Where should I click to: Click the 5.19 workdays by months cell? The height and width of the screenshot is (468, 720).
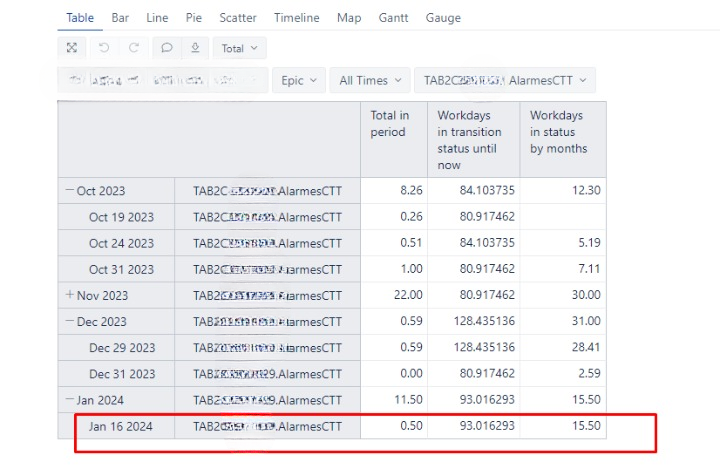point(563,242)
